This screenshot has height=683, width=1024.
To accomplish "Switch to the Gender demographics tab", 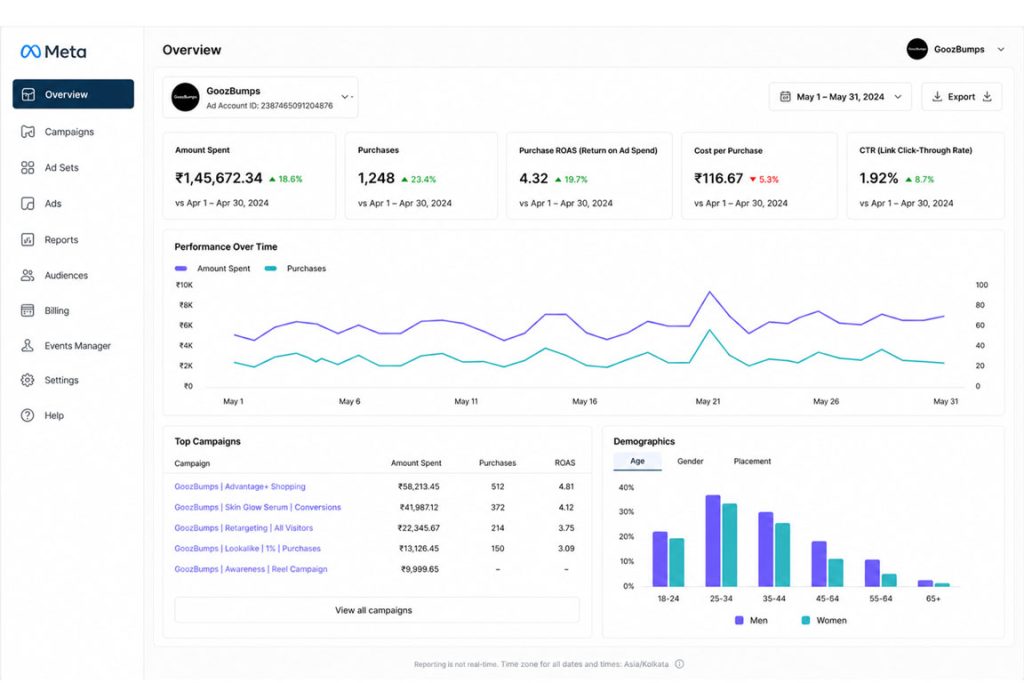I will click(x=690, y=461).
